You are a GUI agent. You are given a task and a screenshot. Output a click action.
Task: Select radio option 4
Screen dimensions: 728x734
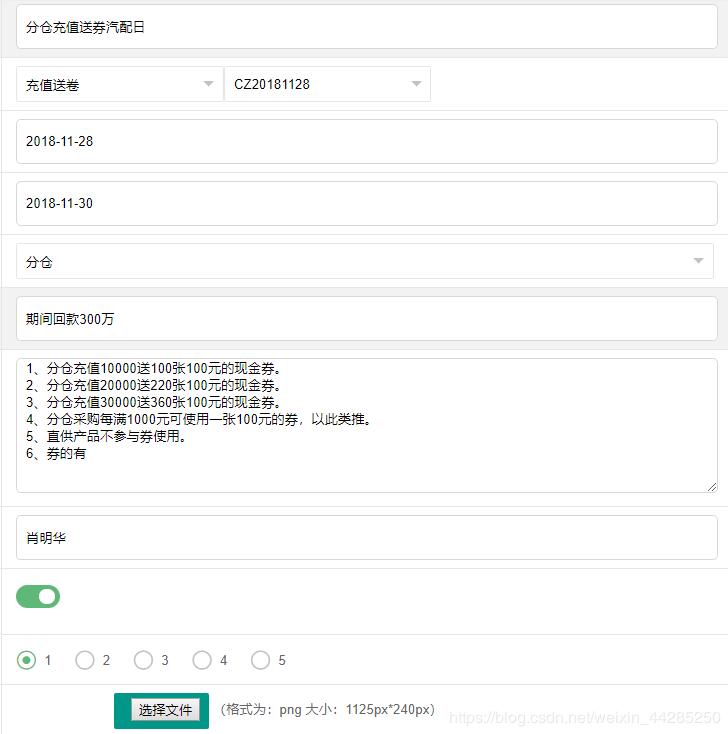click(x=202, y=660)
